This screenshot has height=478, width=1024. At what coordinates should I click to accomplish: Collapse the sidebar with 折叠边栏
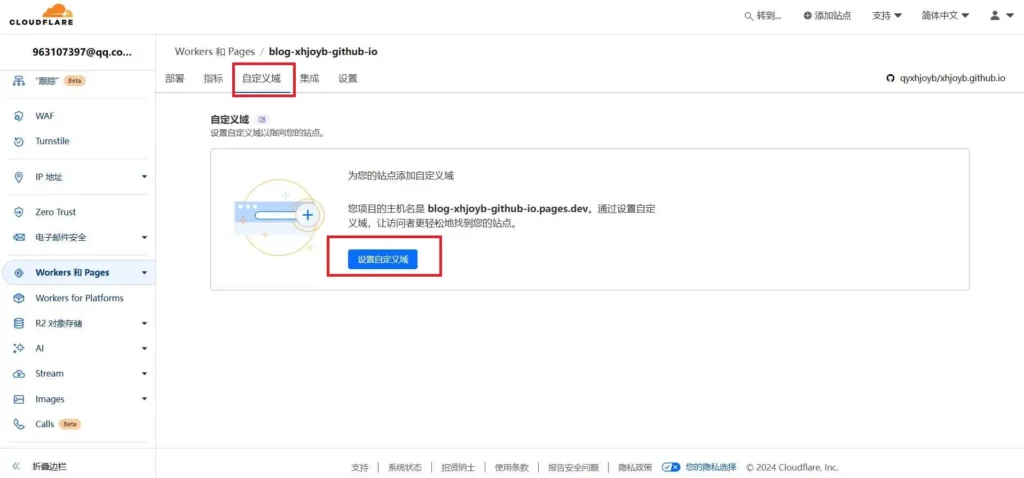pos(40,466)
